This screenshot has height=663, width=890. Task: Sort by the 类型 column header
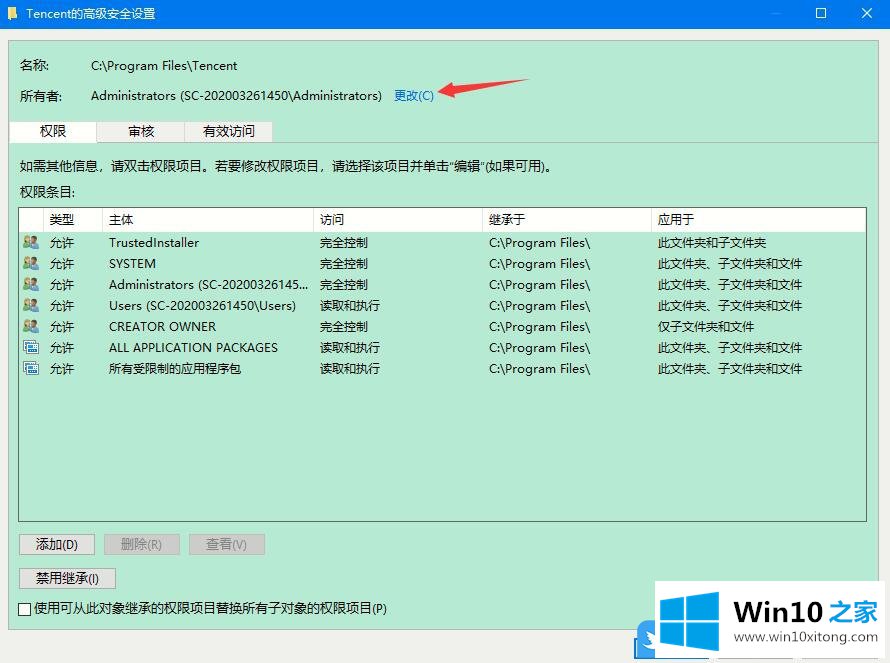coord(73,220)
